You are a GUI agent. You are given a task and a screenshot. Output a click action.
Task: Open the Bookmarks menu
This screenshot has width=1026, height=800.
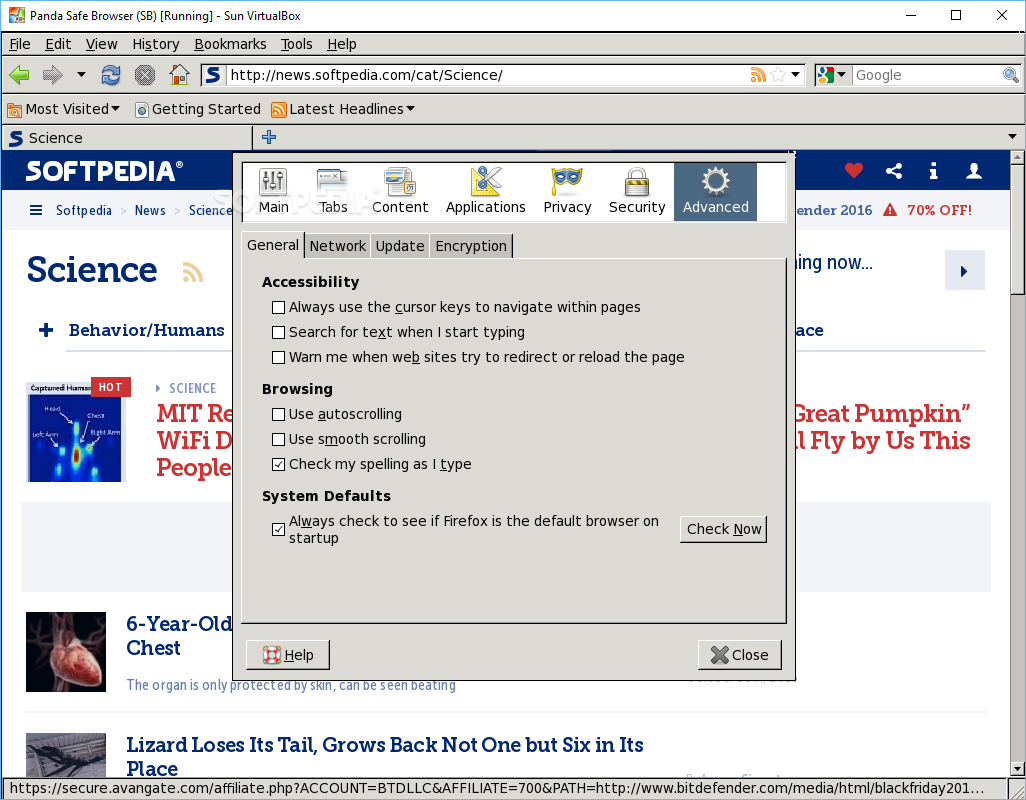coord(230,44)
